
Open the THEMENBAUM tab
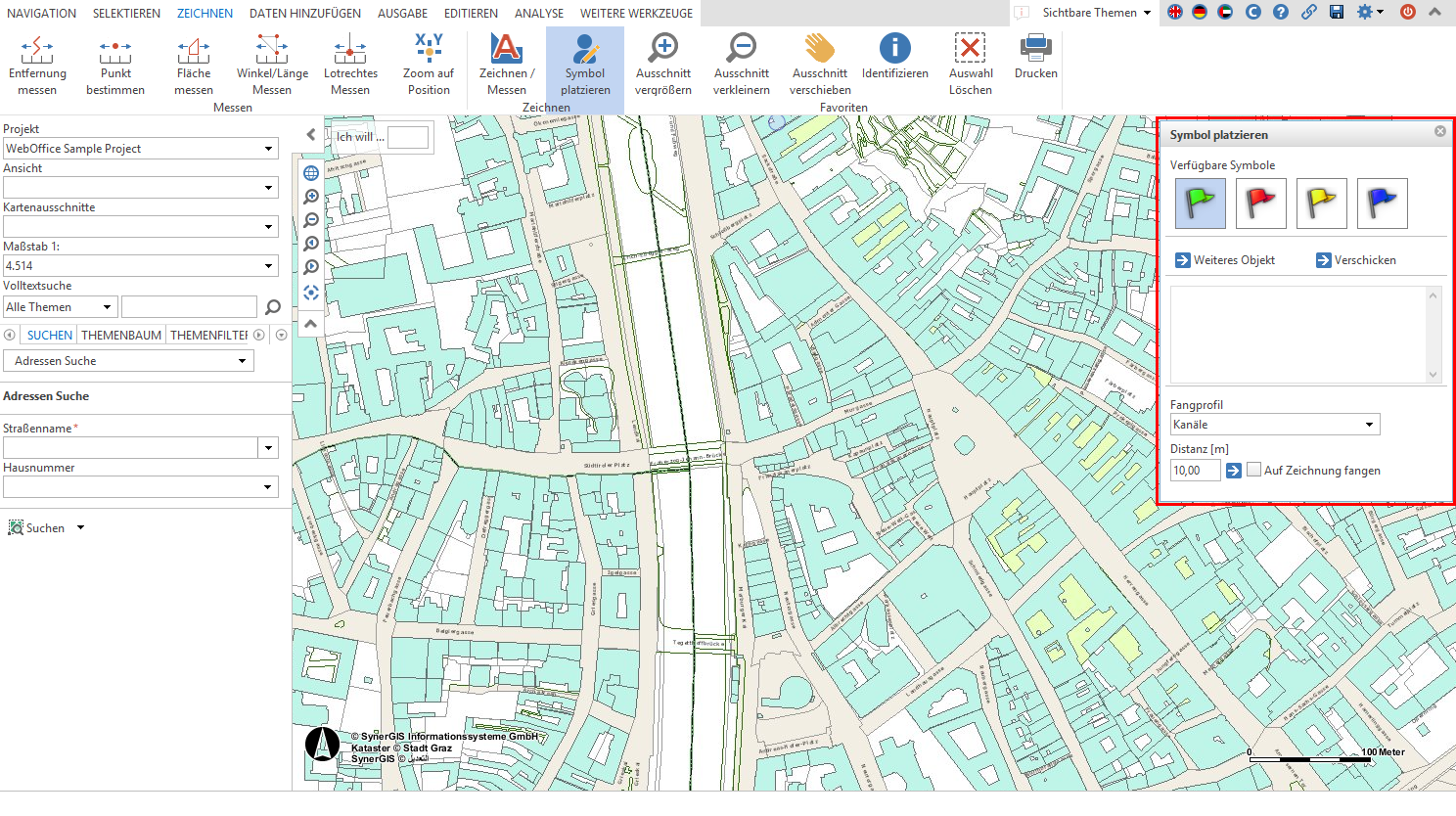(x=122, y=335)
